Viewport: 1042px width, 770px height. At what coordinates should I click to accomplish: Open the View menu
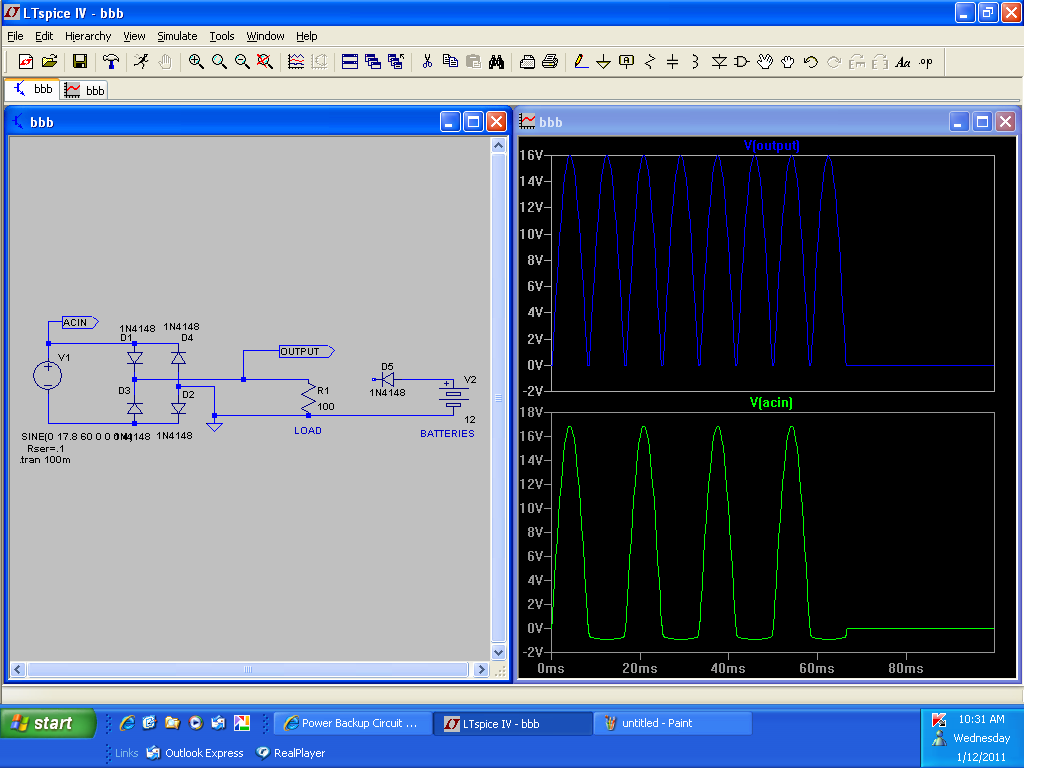click(134, 36)
